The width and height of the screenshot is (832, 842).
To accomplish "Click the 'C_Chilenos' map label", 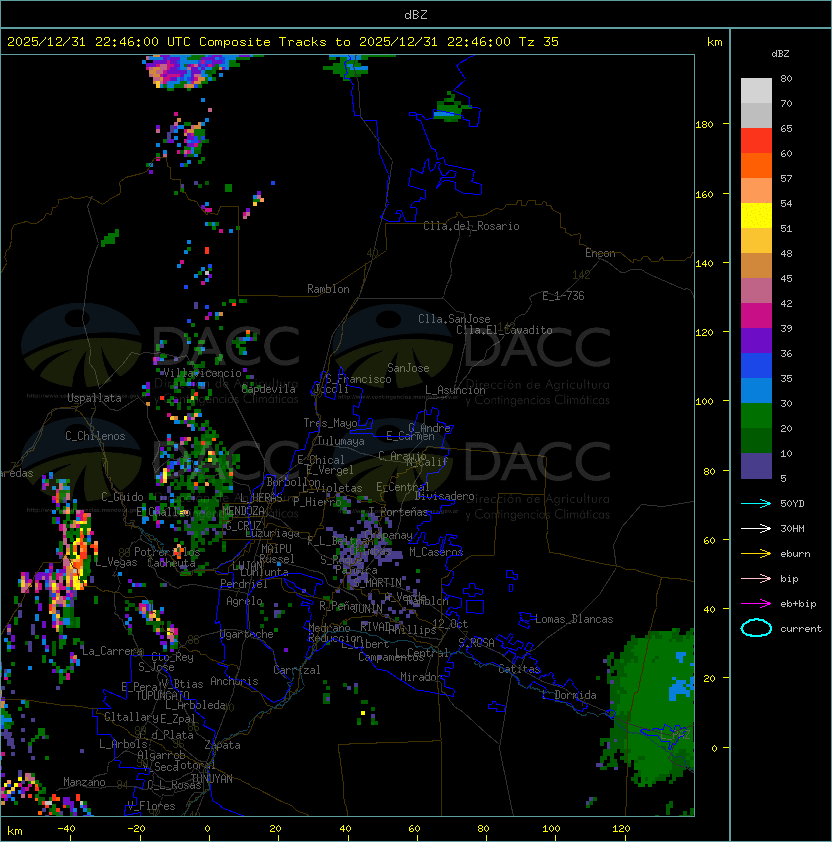I will coord(95,436).
